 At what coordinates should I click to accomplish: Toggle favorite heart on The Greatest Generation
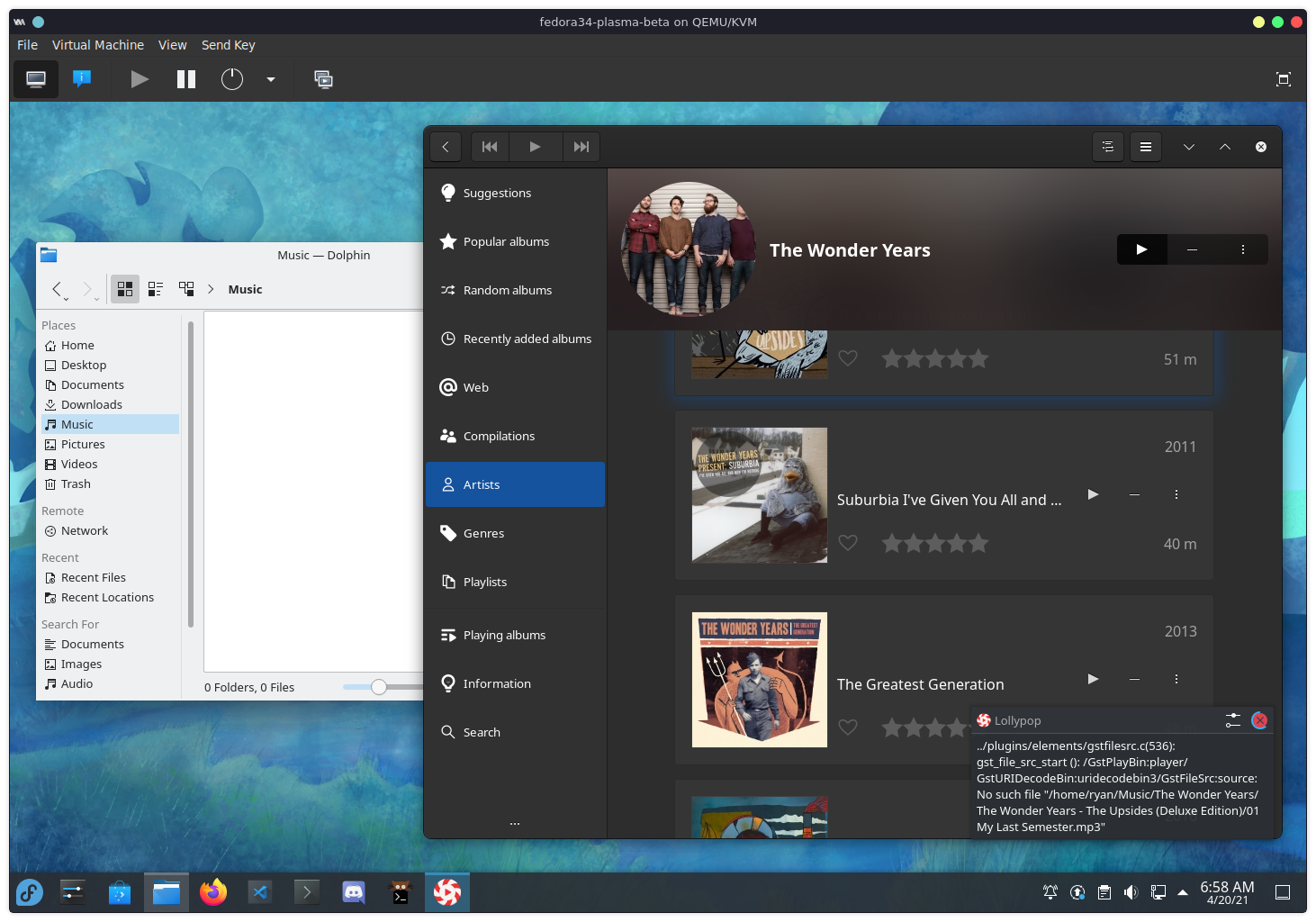tap(848, 728)
